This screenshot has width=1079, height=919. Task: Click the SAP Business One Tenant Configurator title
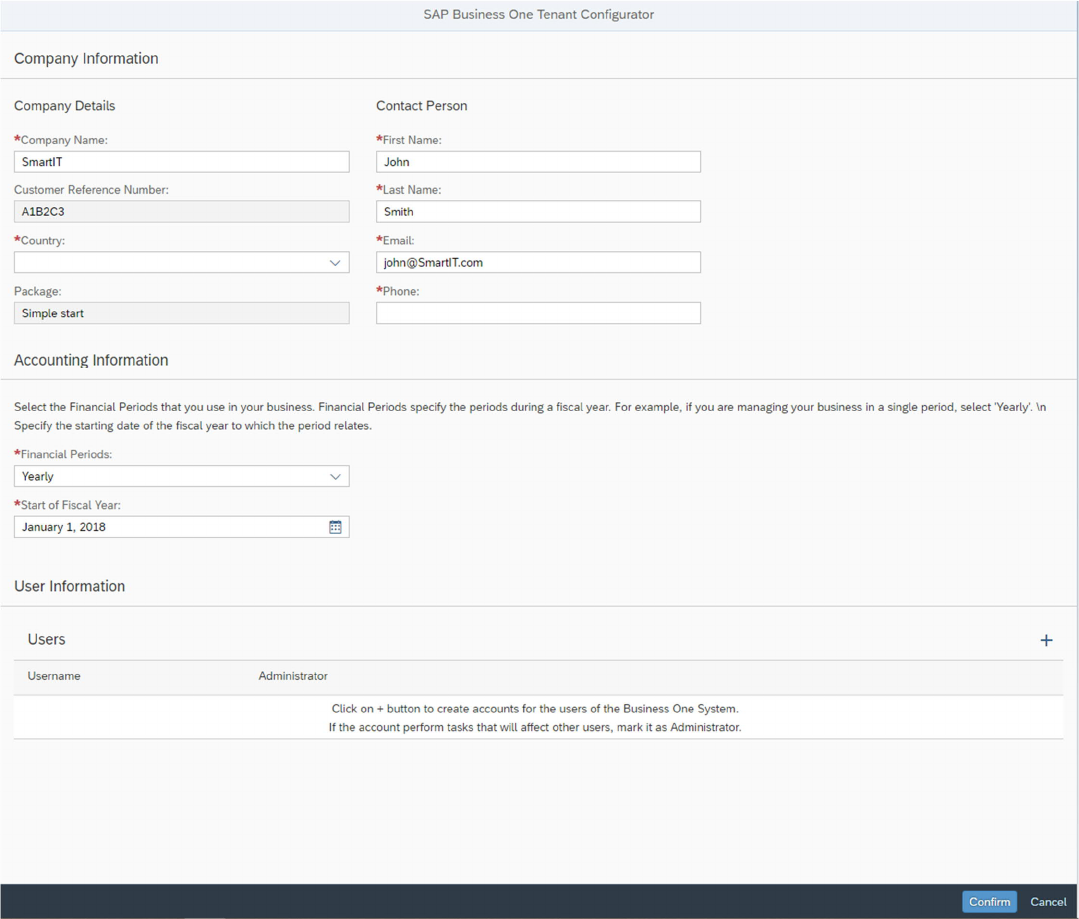[x=539, y=14]
